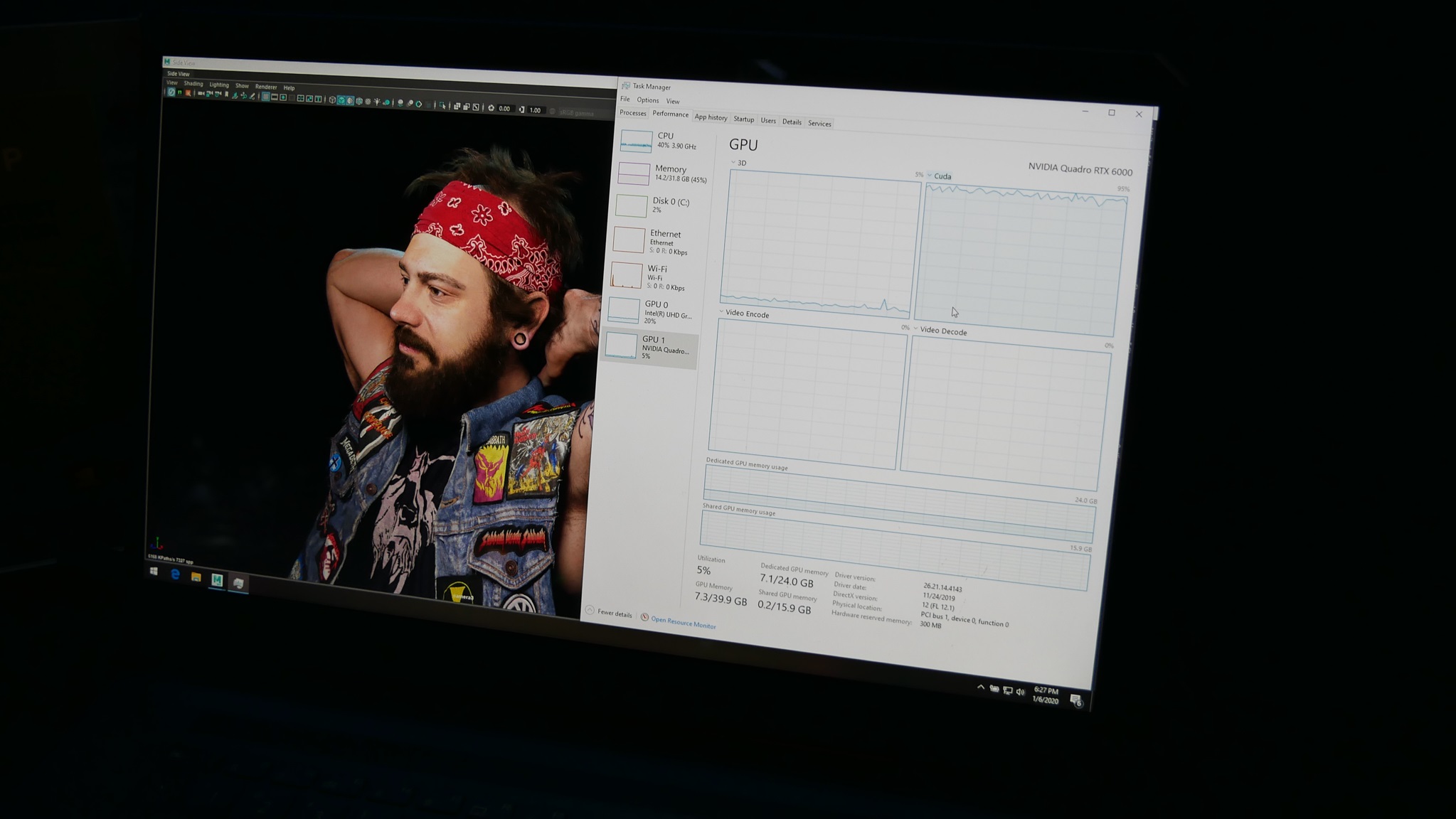Toggle isolate select icon in viewport toolbar
This screenshot has width=1456, height=819.
(442, 105)
